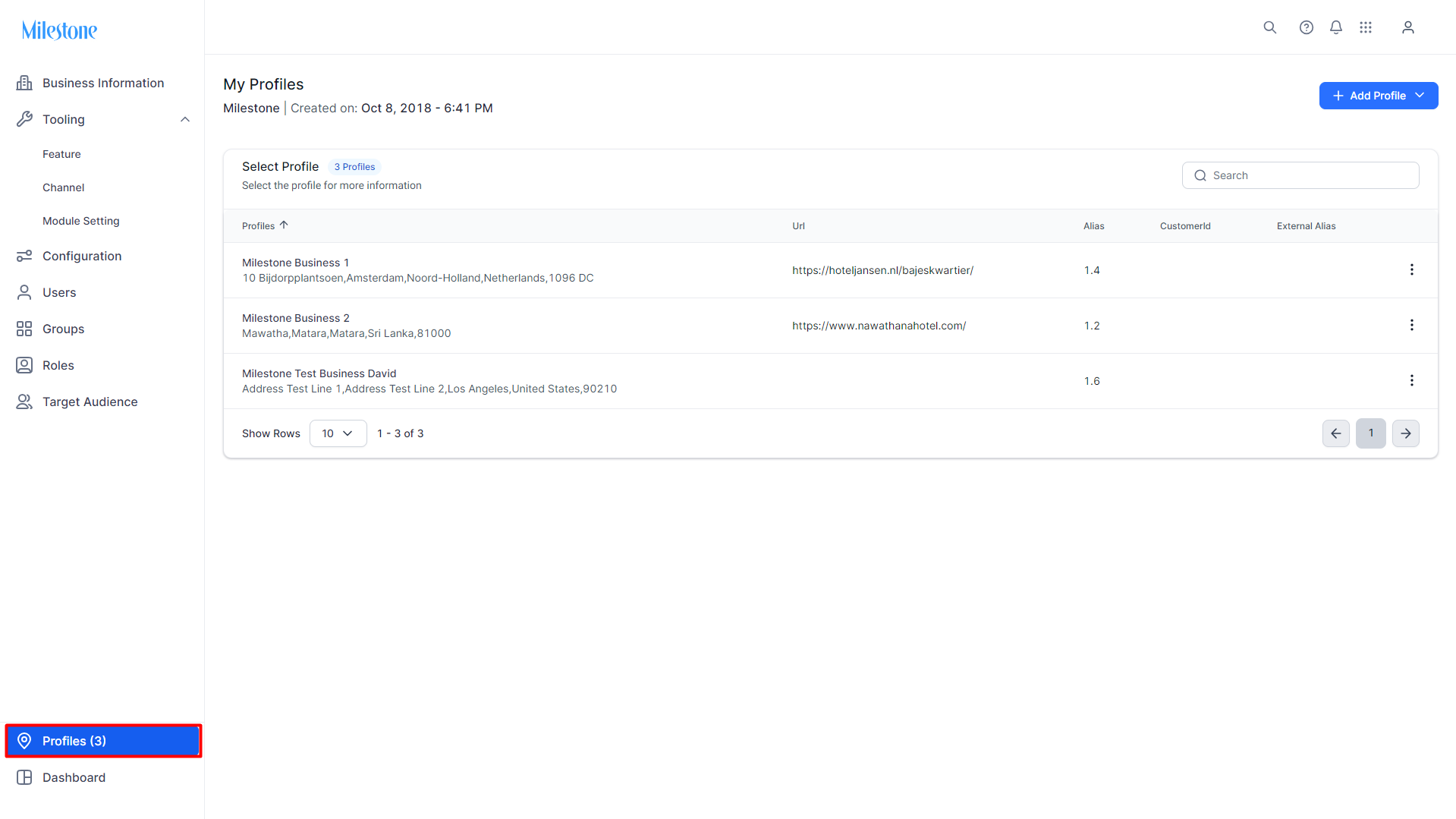Open the Channel submenu item
Screen dimensions: 1456x819
63,187
